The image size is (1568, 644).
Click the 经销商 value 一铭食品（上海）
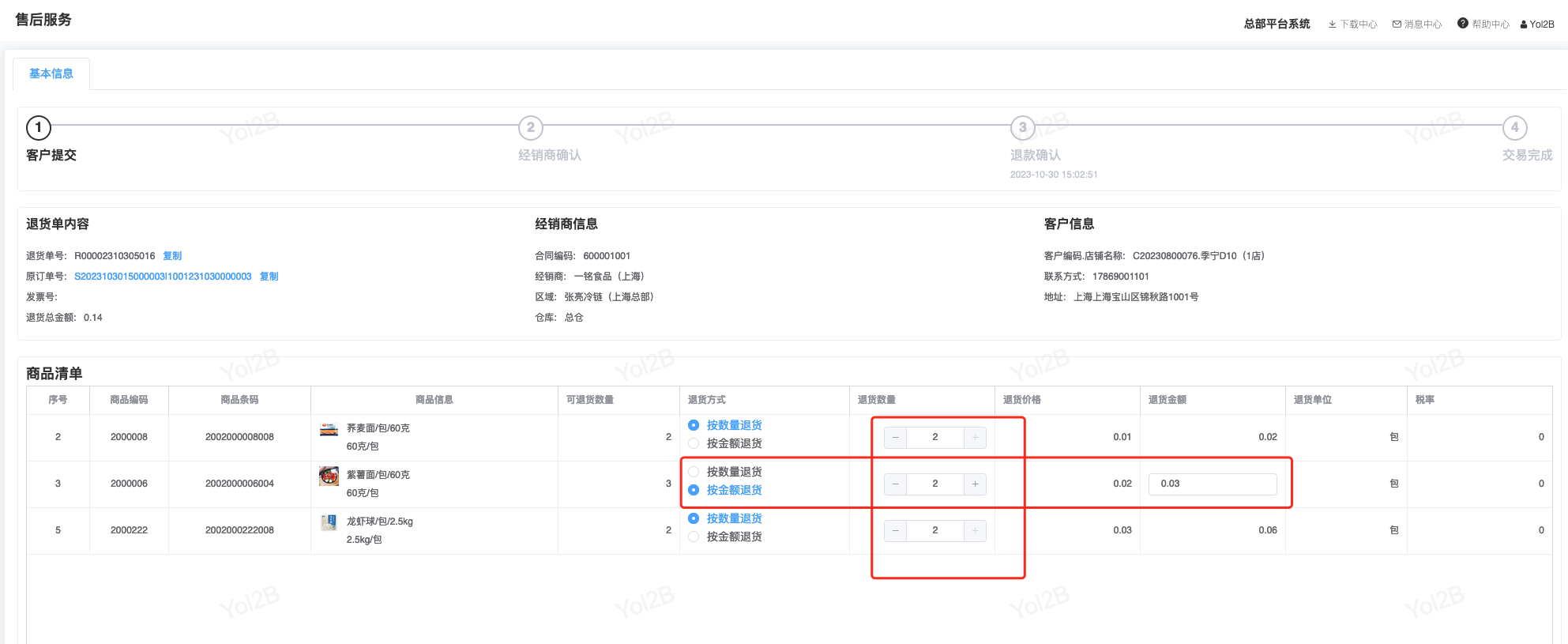point(609,277)
